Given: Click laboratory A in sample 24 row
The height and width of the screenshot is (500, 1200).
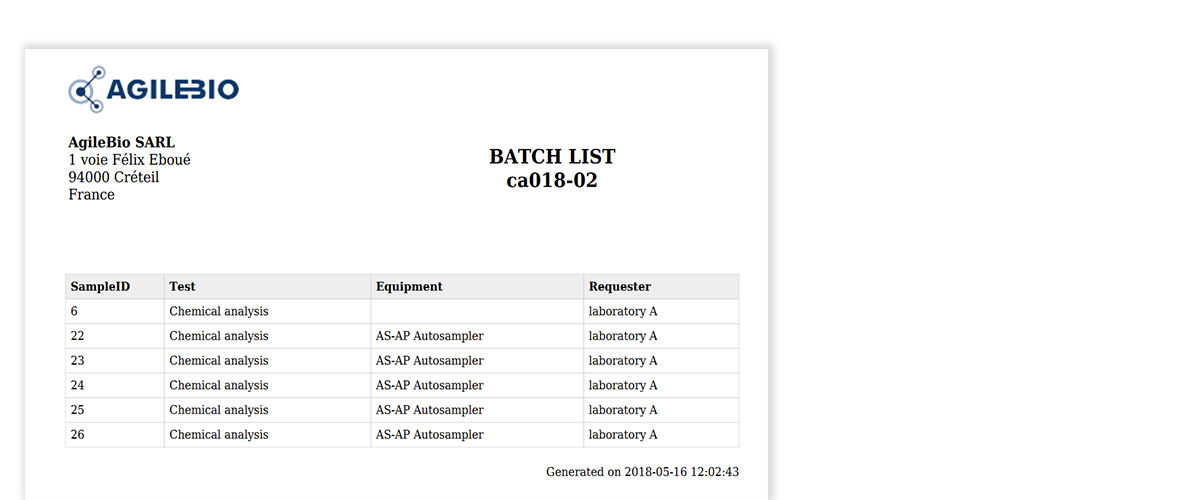Looking at the screenshot, I should pos(623,385).
